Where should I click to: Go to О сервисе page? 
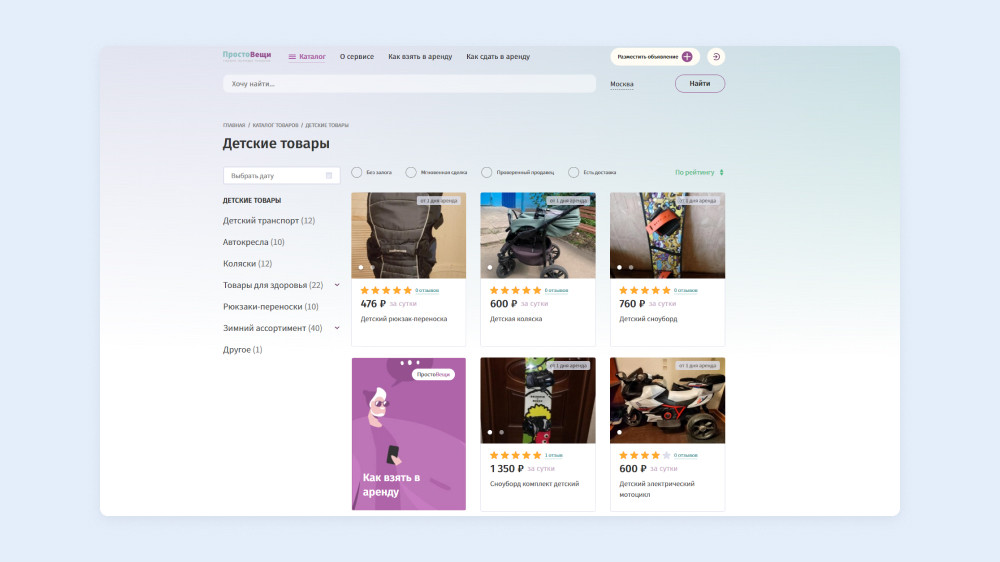pyautogui.click(x=357, y=57)
